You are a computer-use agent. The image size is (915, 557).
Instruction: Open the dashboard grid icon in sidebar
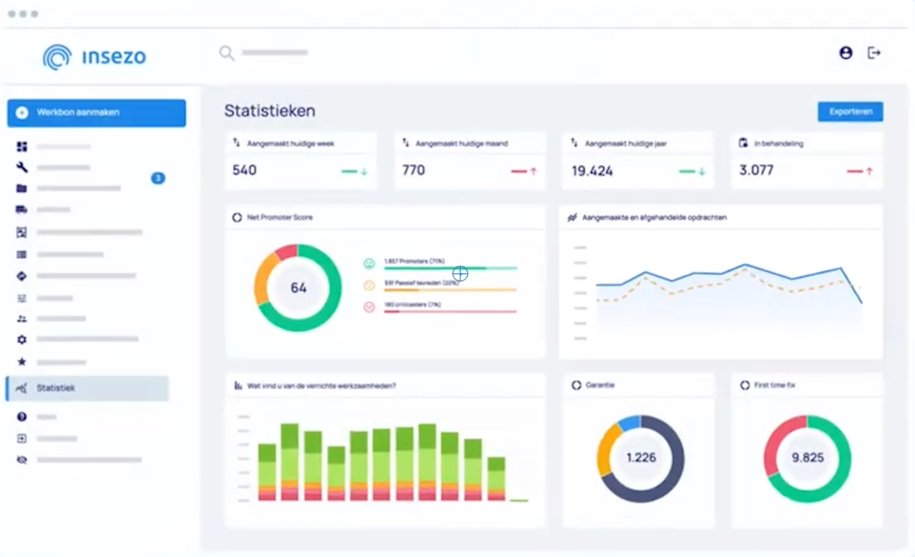click(22, 147)
